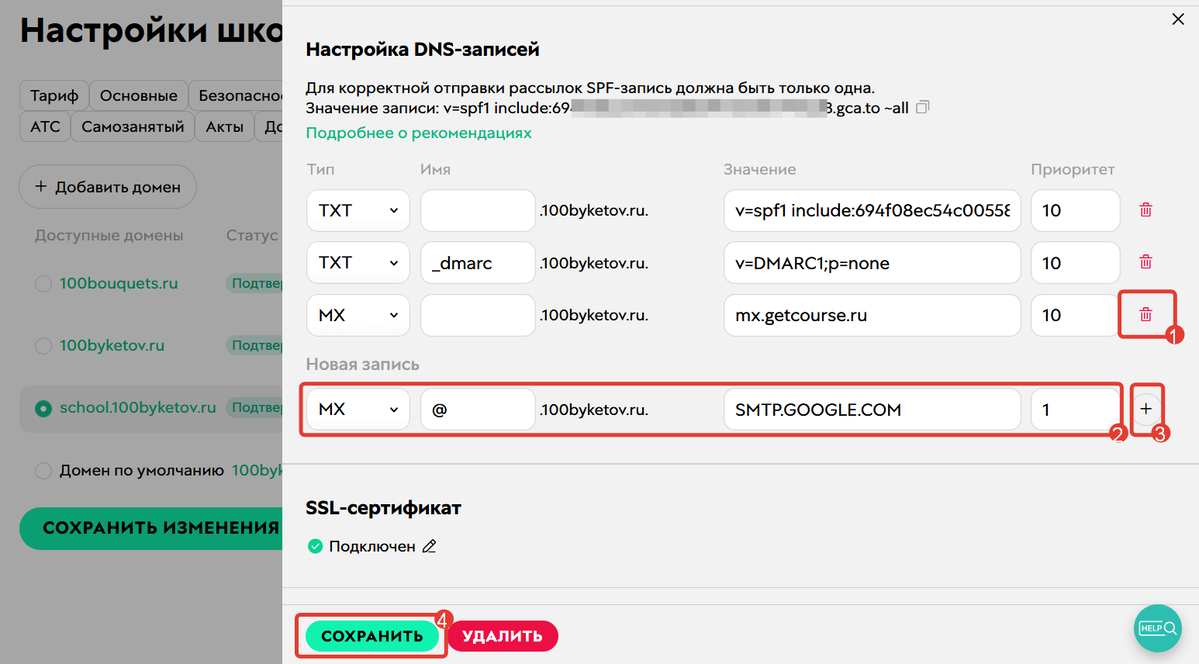Click the Подключен SSL status text
Image resolution: width=1199 pixels, height=664 pixels.
[372, 546]
